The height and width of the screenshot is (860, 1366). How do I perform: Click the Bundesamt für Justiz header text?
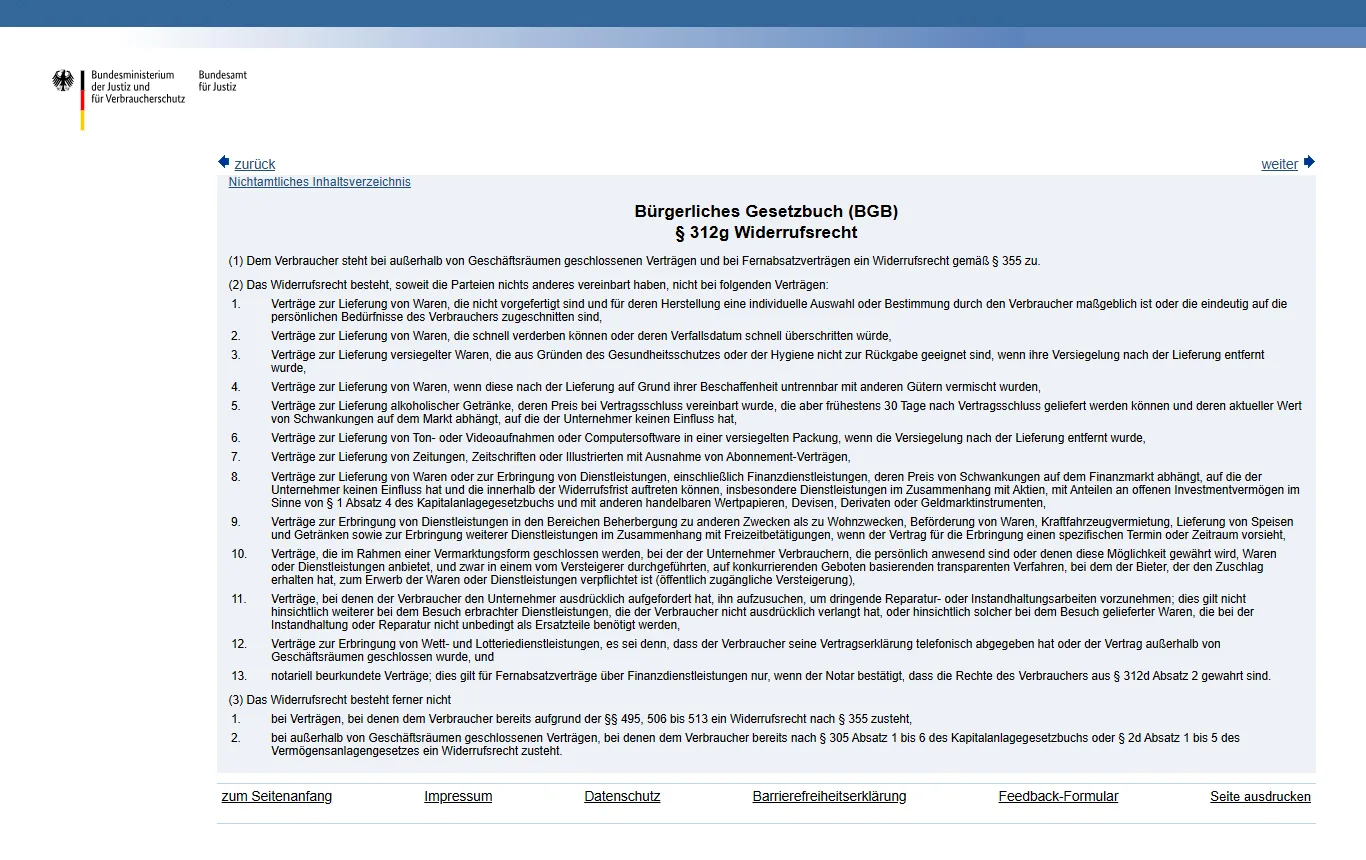[223, 81]
